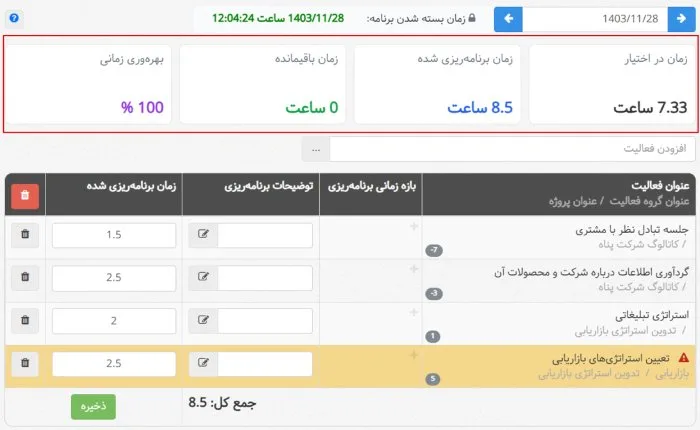
Task: Click planned time field with value 2
Action: click(114, 321)
